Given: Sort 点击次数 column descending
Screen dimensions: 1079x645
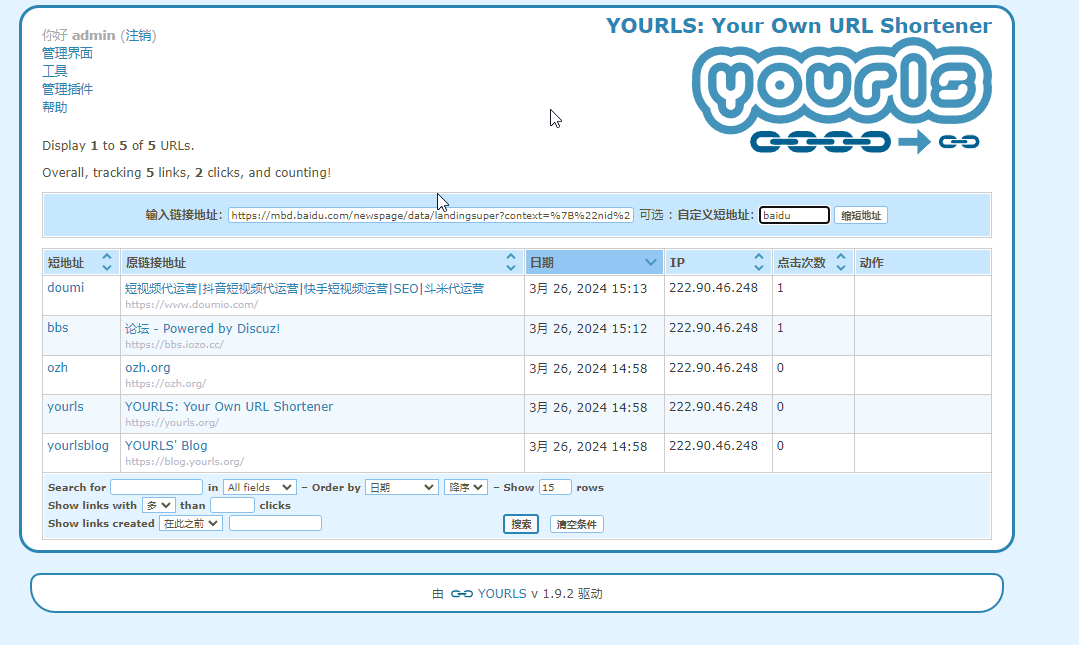Looking at the screenshot, I should pyautogui.click(x=840, y=266).
